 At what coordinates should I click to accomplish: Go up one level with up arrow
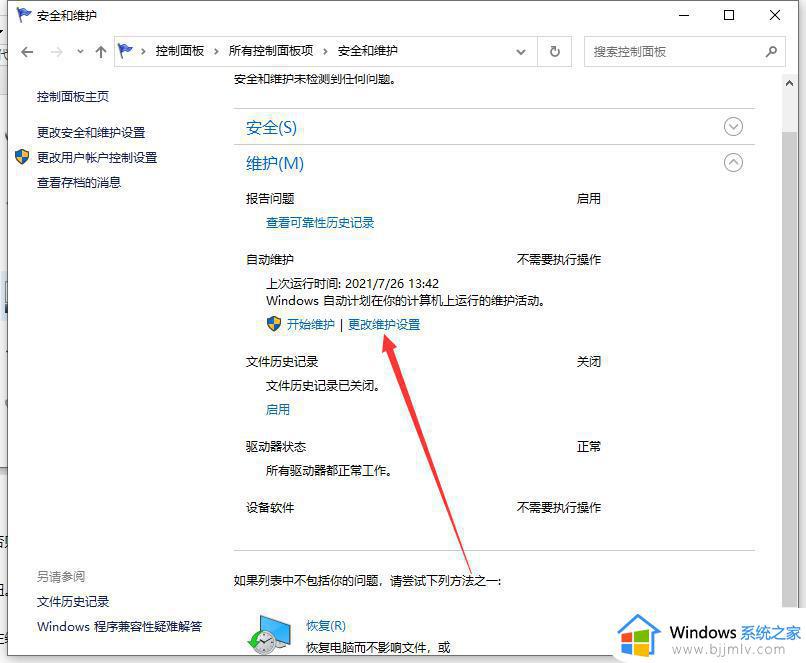(101, 51)
